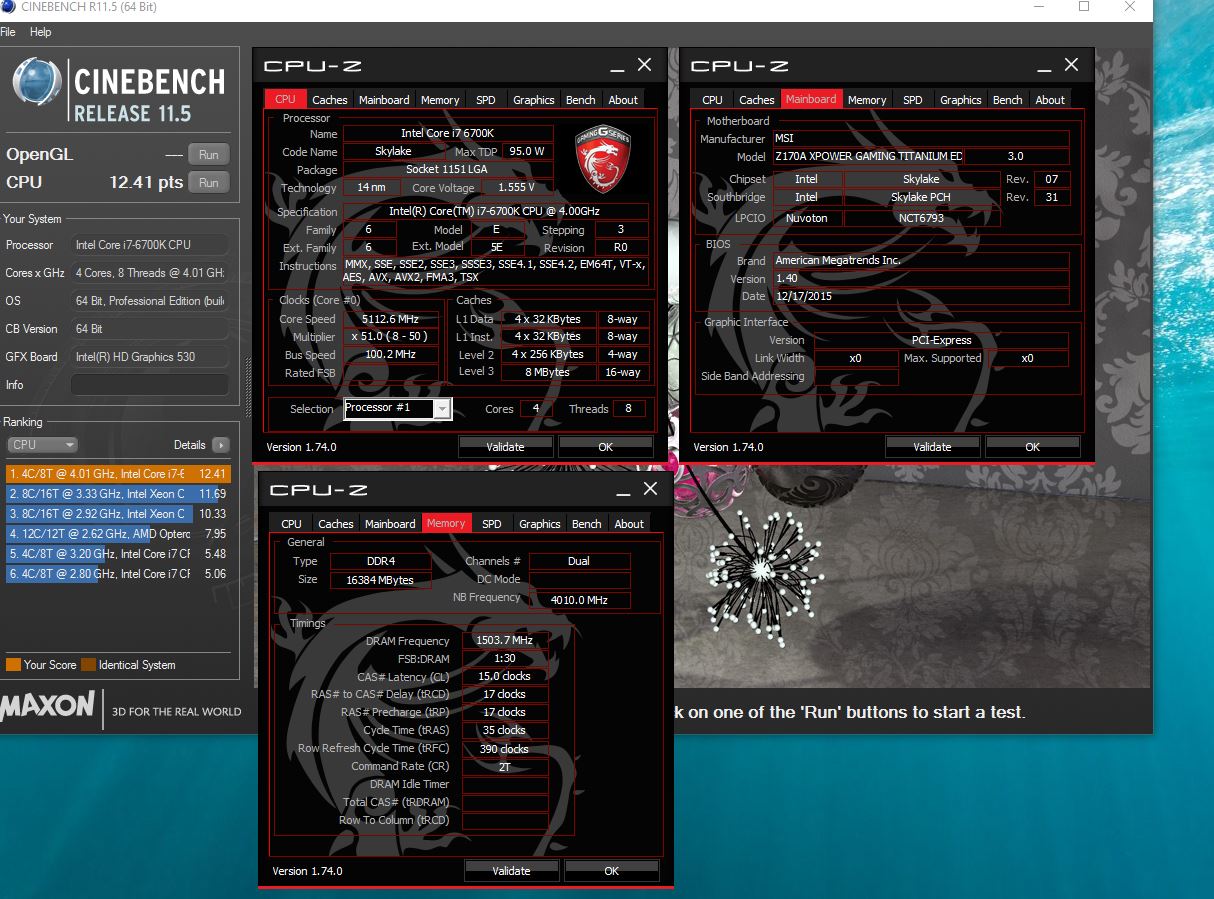Click the Details arrow button in Ranking
The height and width of the screenshot is (899, 1214).
click(x=220, y=445)
